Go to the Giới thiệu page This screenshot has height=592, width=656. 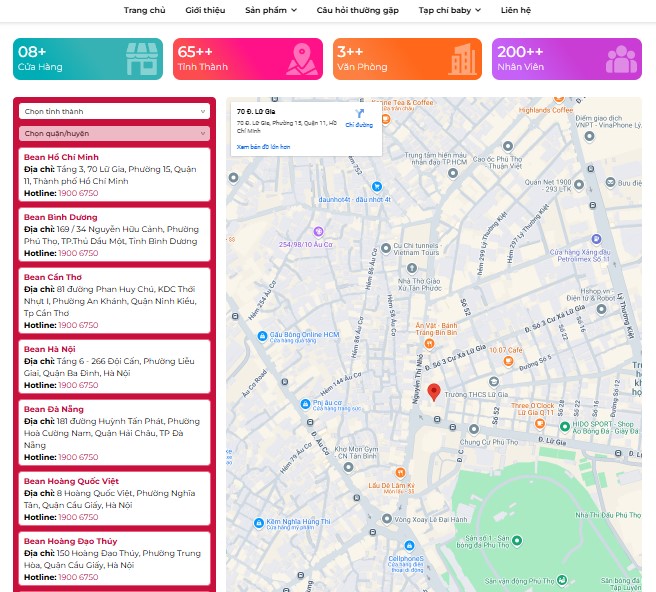[x=205, y=10]
